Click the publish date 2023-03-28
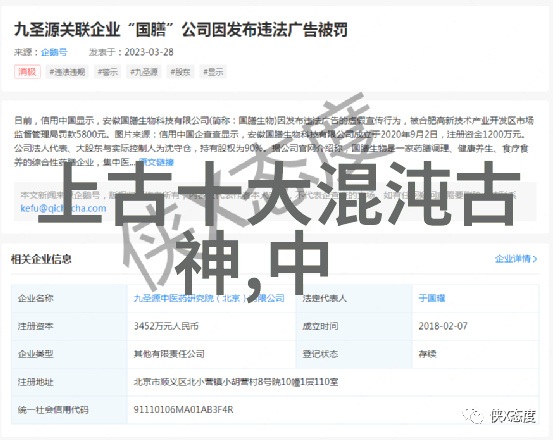553x440 pixels. coord(149,52)
